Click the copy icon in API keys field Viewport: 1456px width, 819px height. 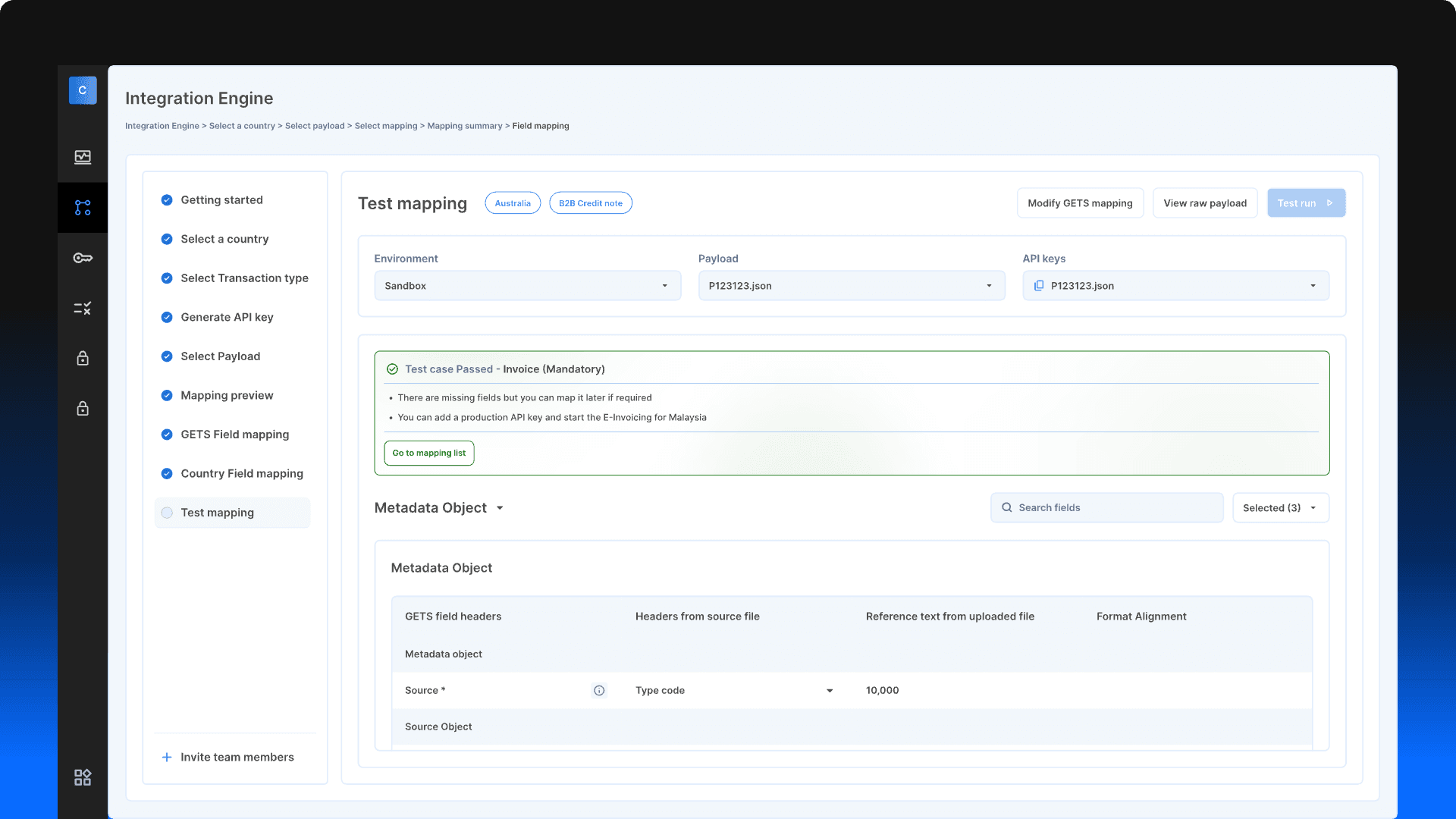1039,286
